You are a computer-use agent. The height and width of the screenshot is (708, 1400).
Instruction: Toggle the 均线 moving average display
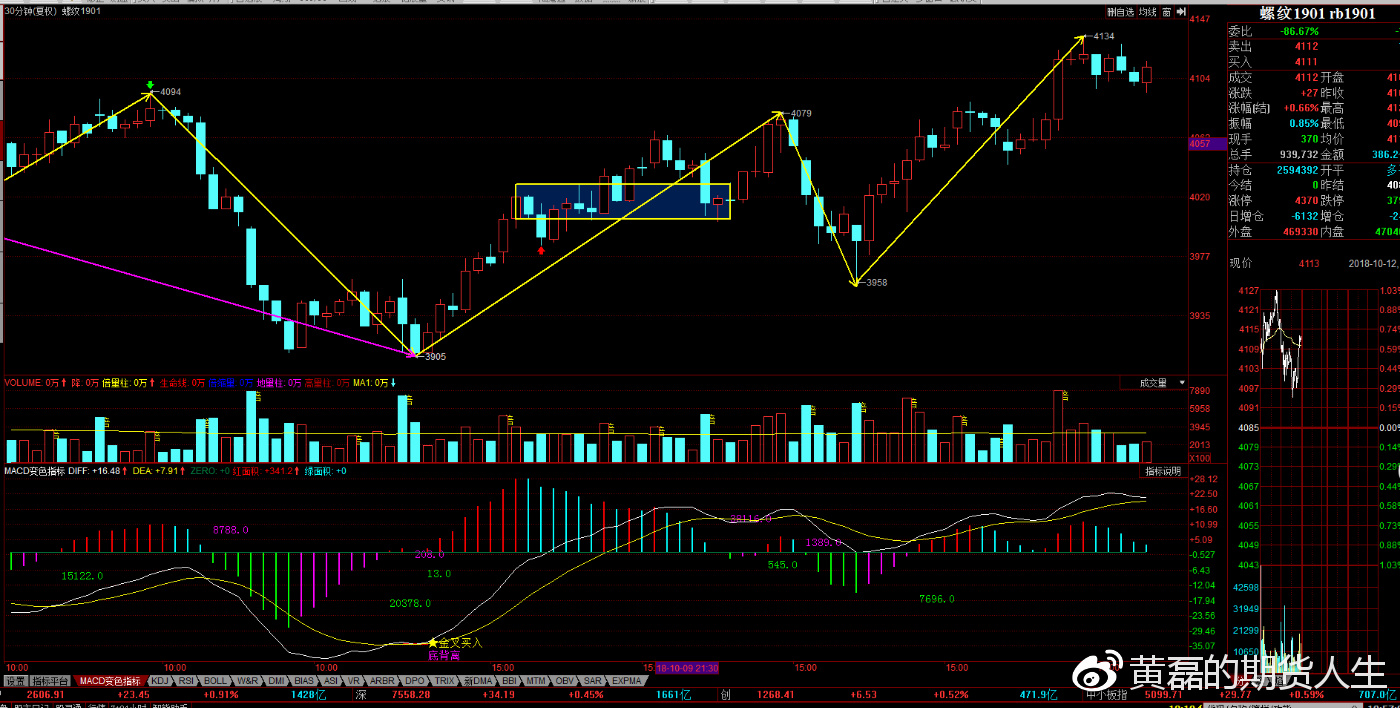pos(1148,13)
